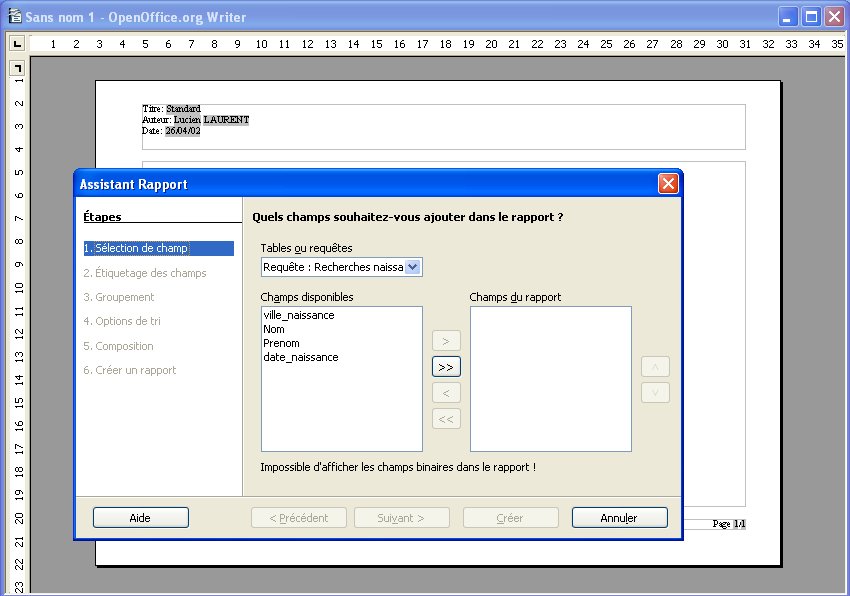
Task: Move report field down with v arrow
Action: 655,393
